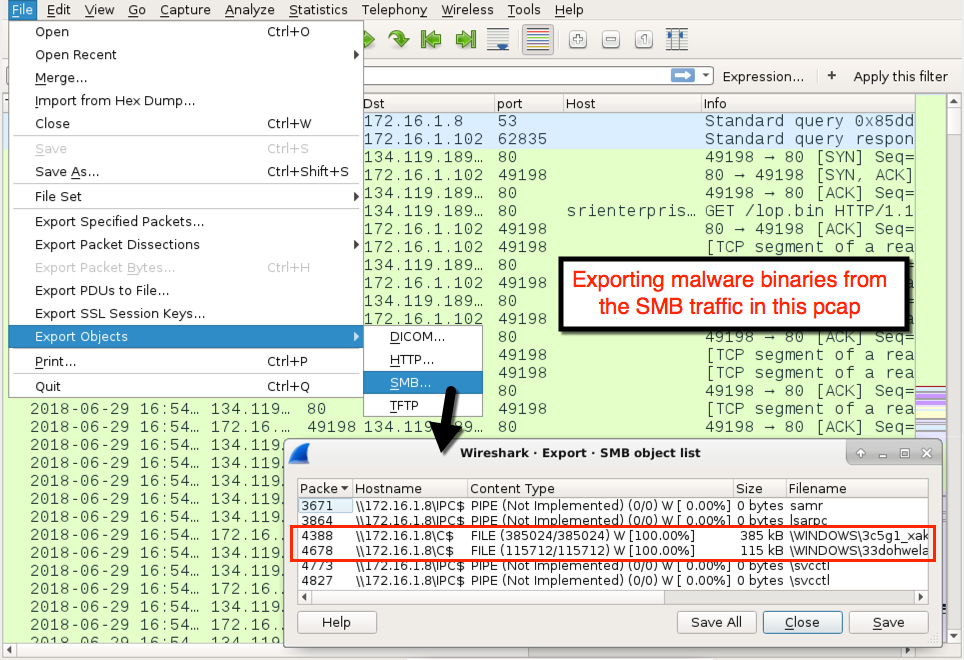
Task: Click the Close button in SMB dialog
Action: tap(802, 623)
